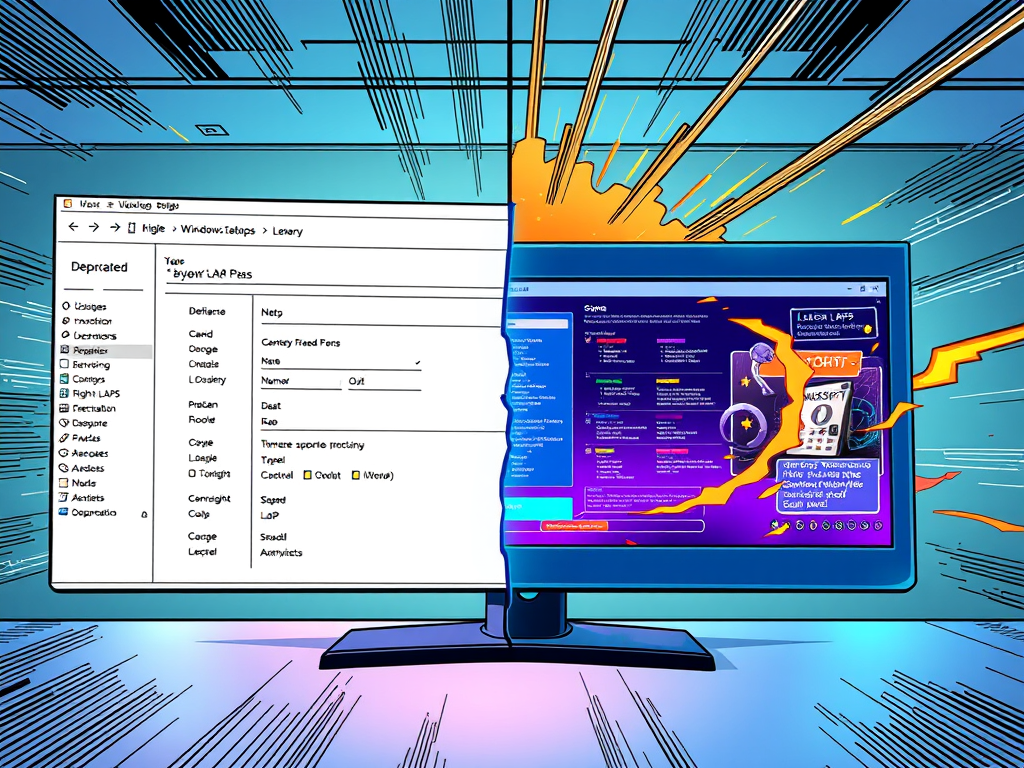Expand the Windows.tateps breadcrumb segment
Image resolution: width=1024 pixels, height=768 pixels.
(x=218, y=230)
